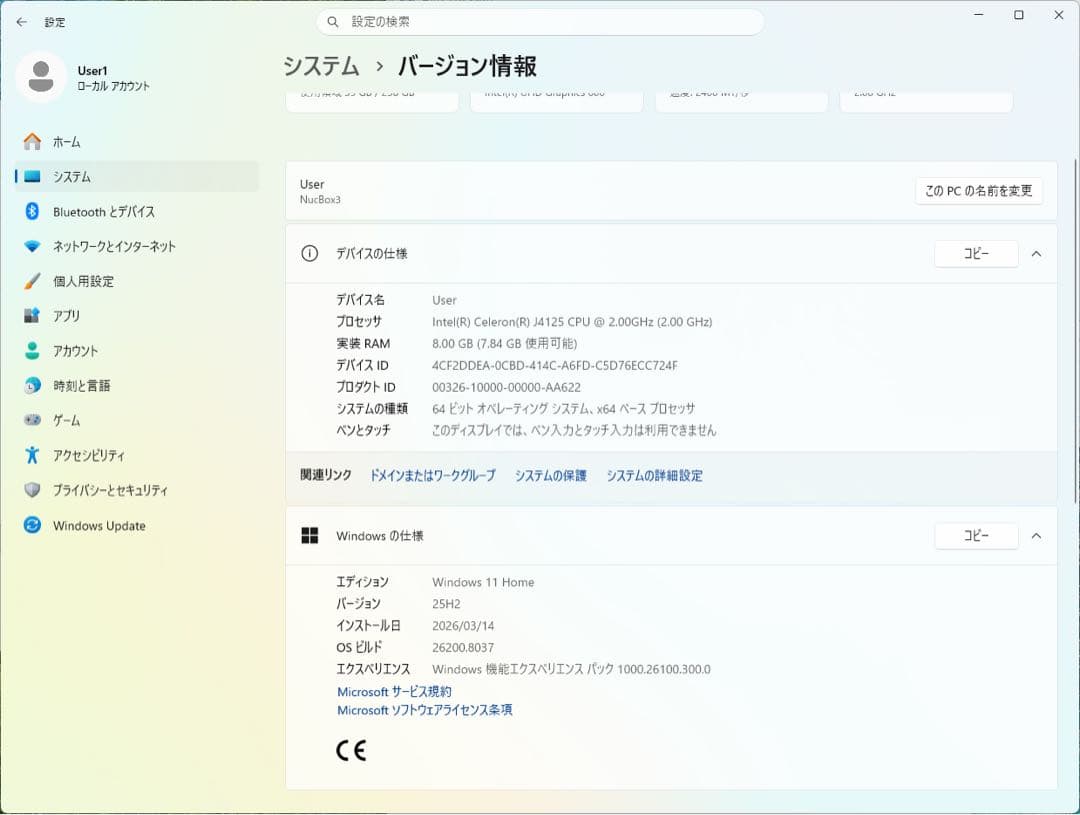
Task: Click the Accounts person icon
Action: [32, 351]
